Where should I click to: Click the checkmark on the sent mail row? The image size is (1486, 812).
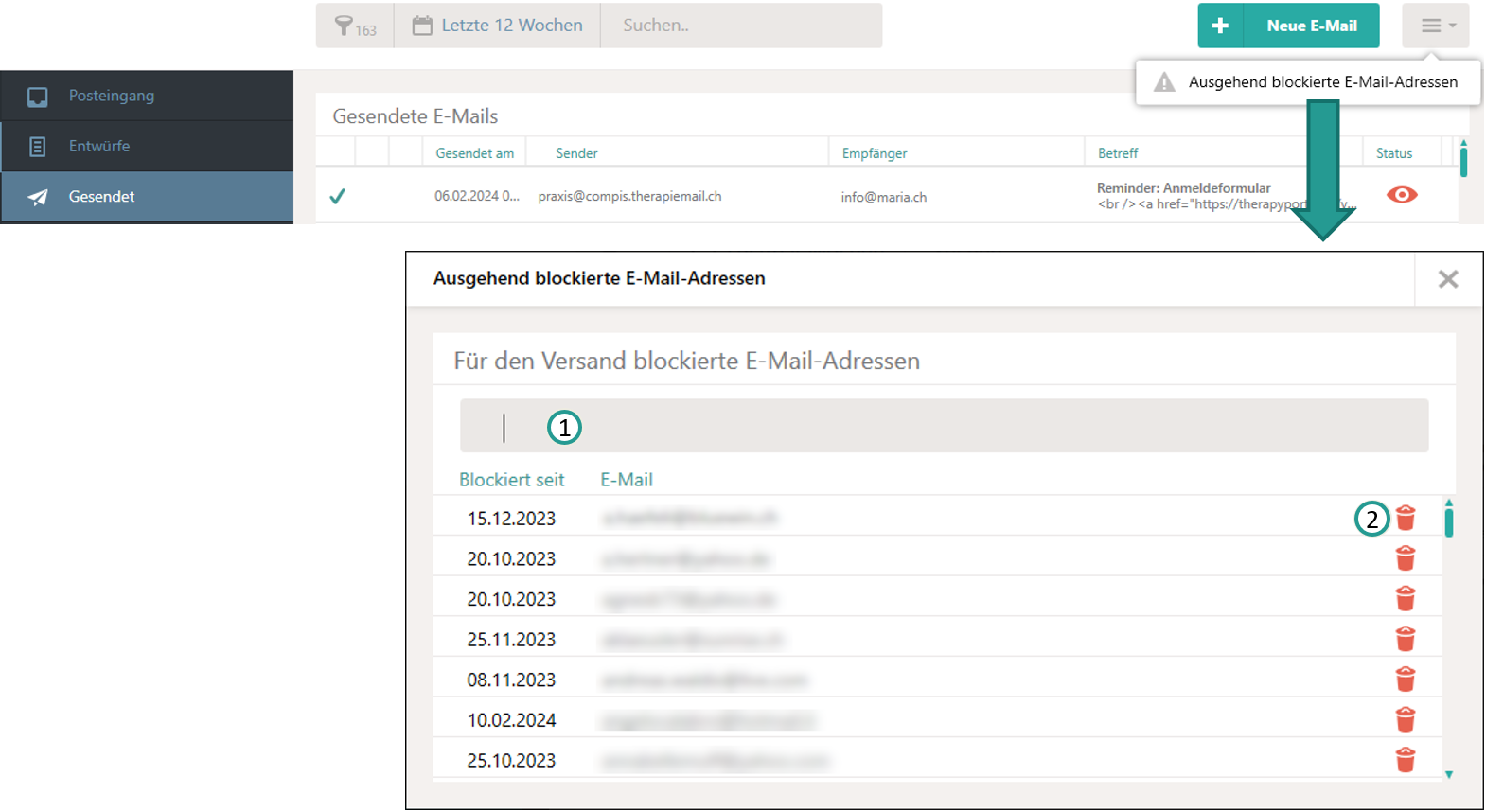[337, 196]
